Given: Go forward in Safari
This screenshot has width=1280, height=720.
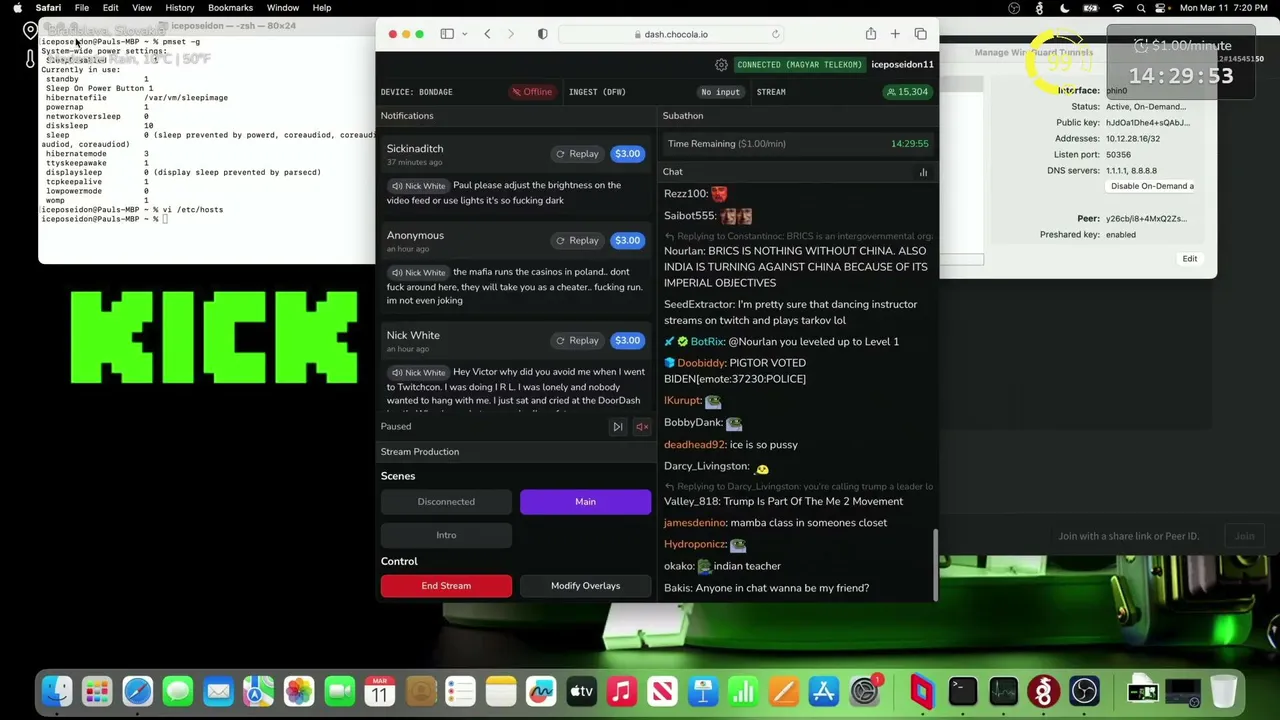Looking at the screenshot, I should 511,34.
